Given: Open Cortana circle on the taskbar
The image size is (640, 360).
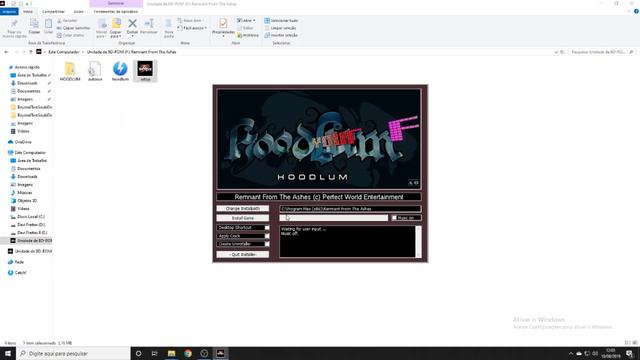Looking at the screenshot, I should (138, 353).
